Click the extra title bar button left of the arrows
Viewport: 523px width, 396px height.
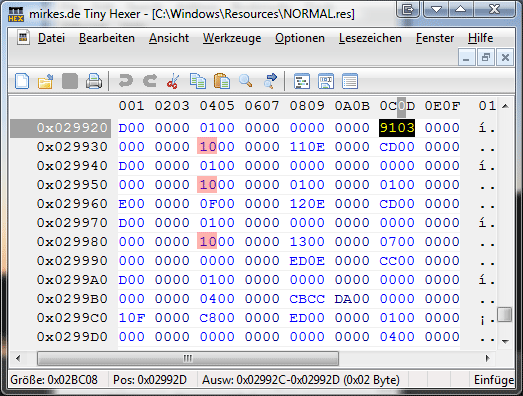408,9
